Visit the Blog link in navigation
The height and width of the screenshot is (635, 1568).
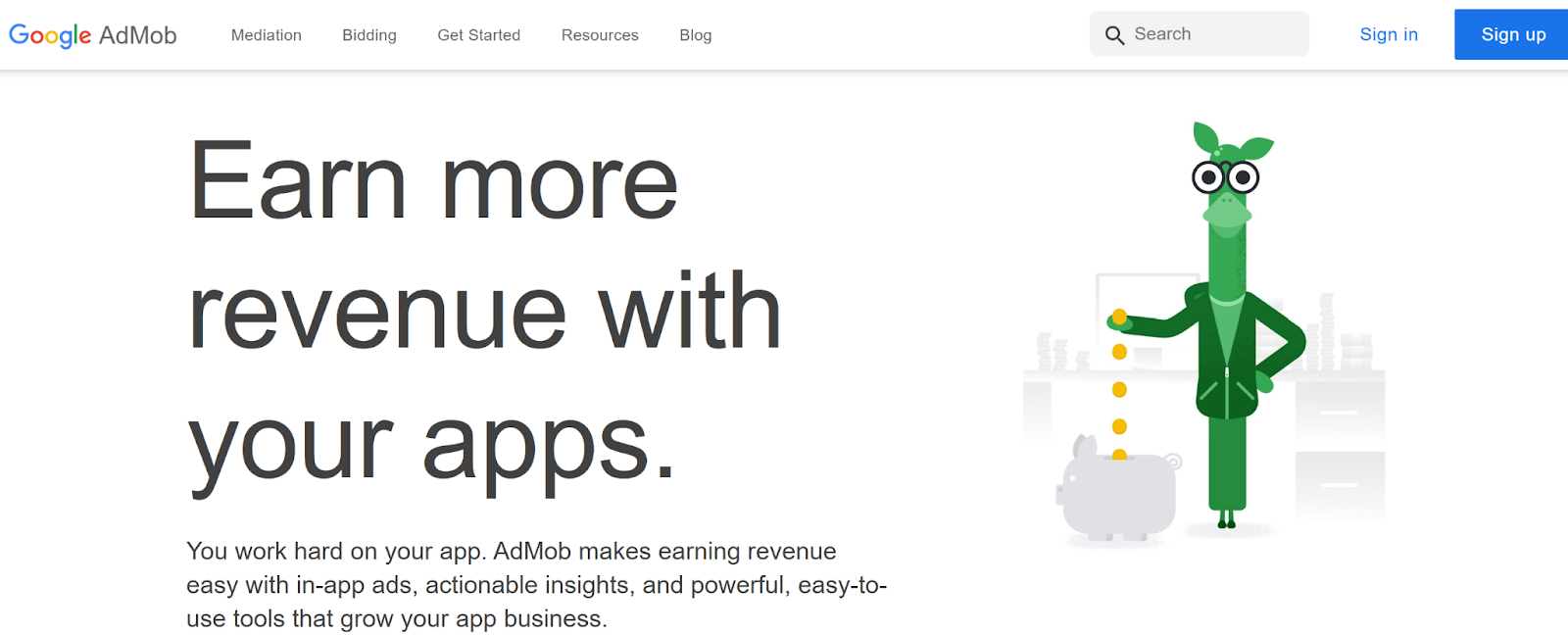(696, 35)
